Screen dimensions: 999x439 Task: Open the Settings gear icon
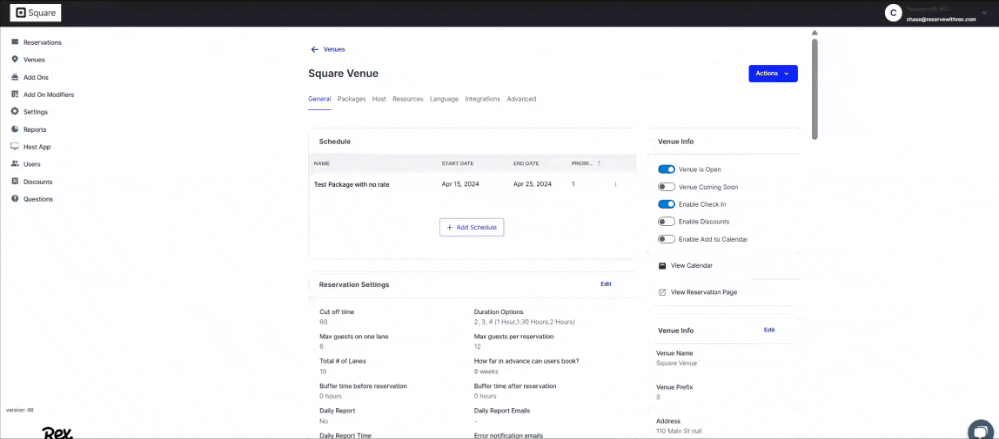15,112
